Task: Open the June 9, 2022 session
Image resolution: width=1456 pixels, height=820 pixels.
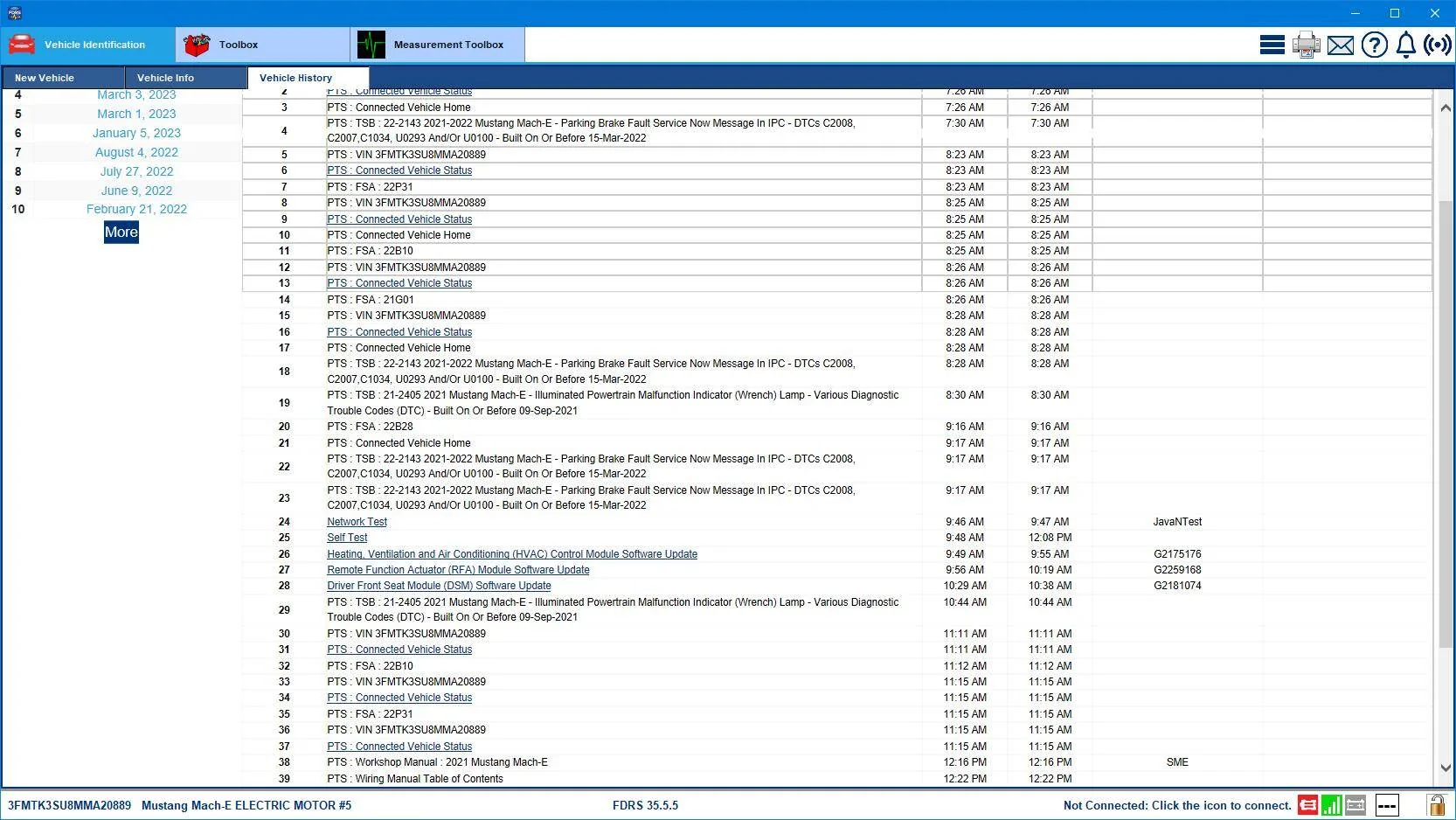Action: 136,191
